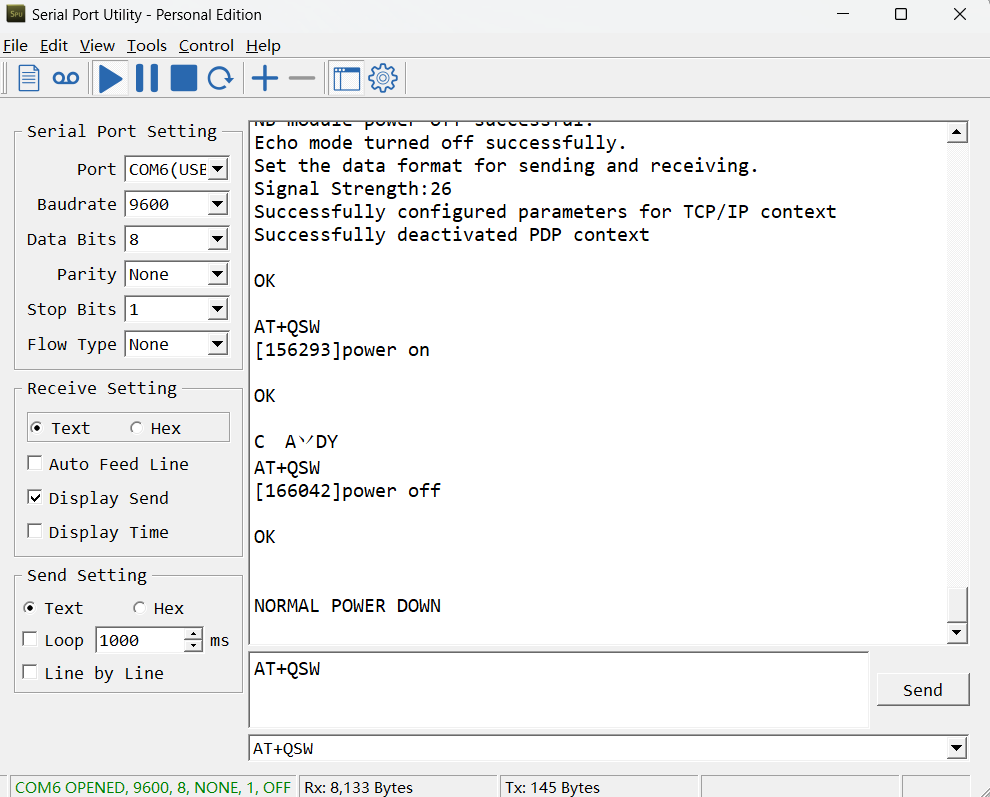Screen dimensions: 990x797
Task: Select Hex radio in Send Setting
Action: click(140, 608)
